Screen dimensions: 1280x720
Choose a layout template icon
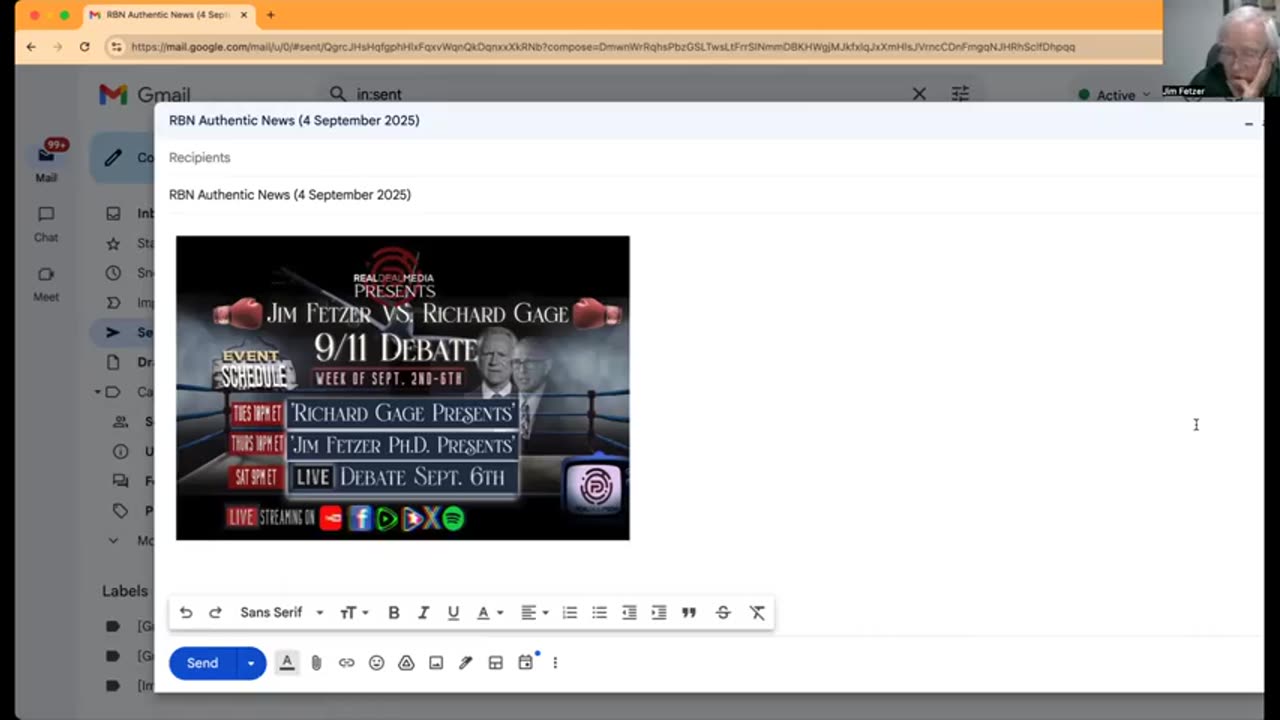click(495, 663)
